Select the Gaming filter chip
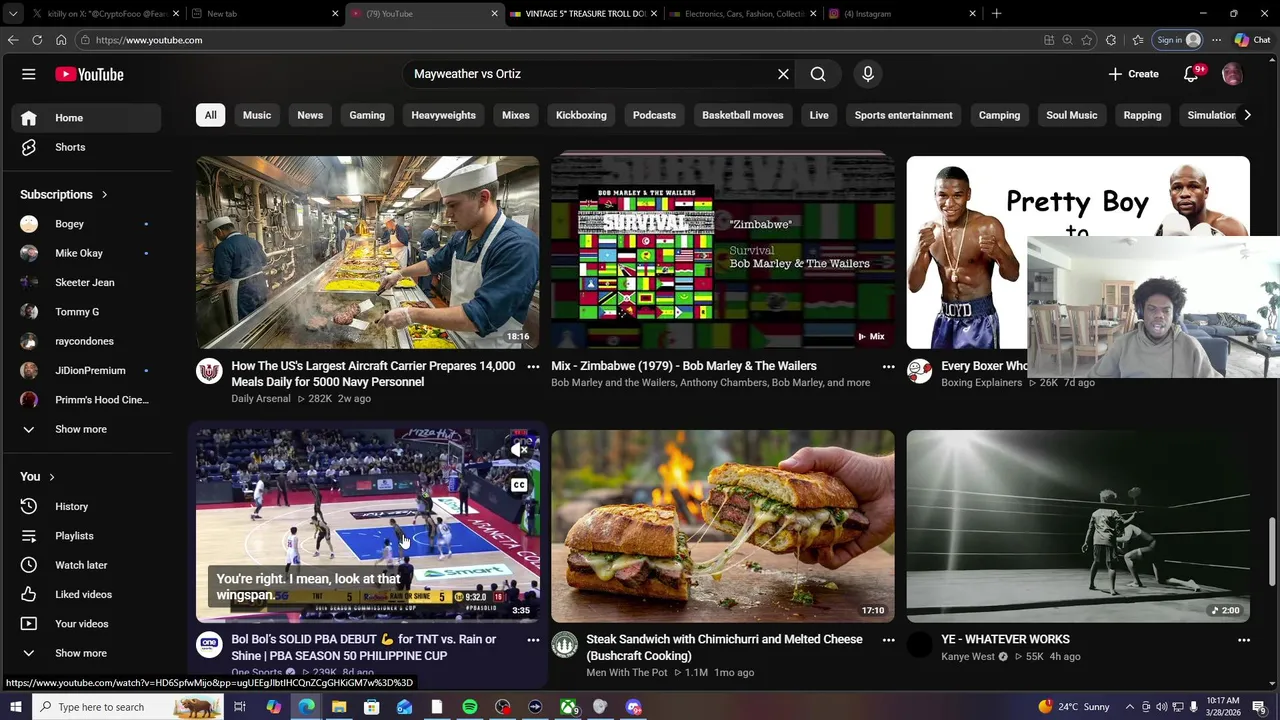Viewport: 1280px width, 720px height. 367,115
